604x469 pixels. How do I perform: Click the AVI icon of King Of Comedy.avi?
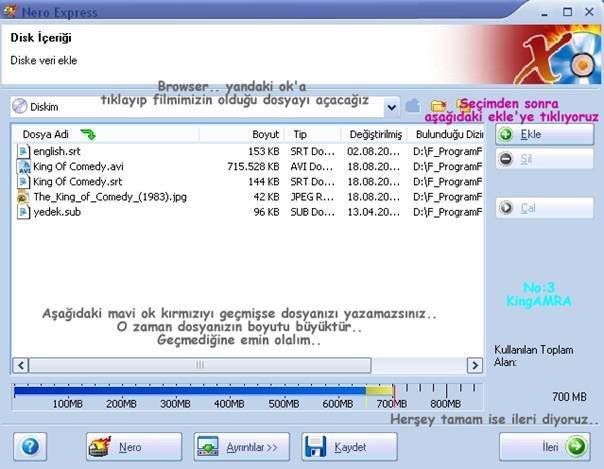(24, 166)
